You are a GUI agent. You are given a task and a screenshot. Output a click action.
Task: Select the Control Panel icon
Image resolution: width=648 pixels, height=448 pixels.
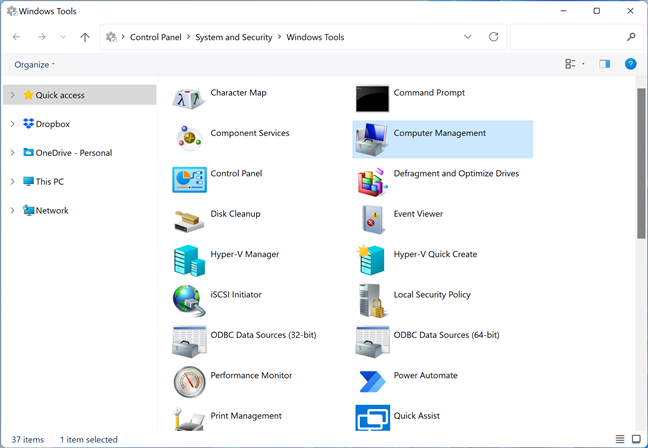(x=189, y=179)
